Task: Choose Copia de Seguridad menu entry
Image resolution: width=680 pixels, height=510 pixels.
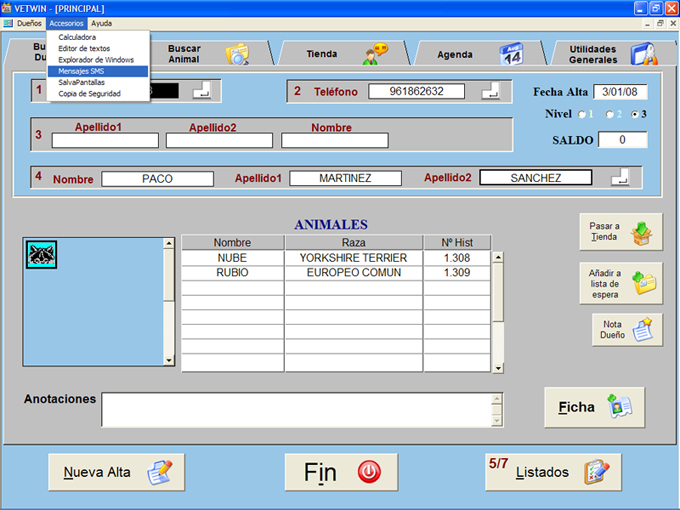Action: coord(98,94)
